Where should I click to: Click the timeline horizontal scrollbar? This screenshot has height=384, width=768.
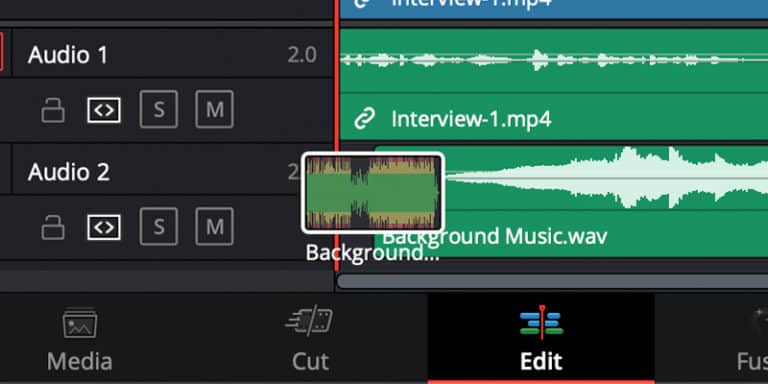552,282
